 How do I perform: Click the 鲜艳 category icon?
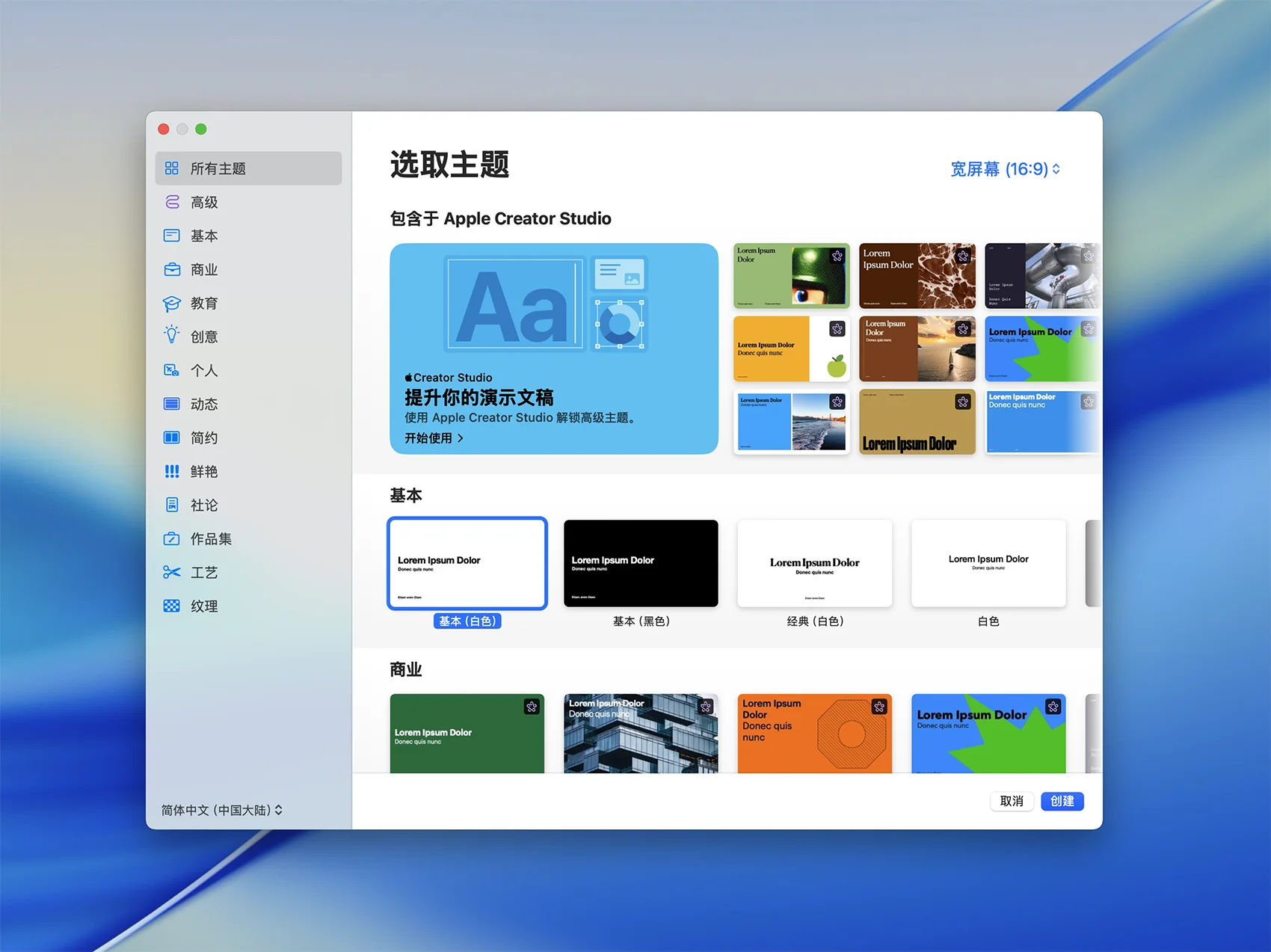coord(172,471)
